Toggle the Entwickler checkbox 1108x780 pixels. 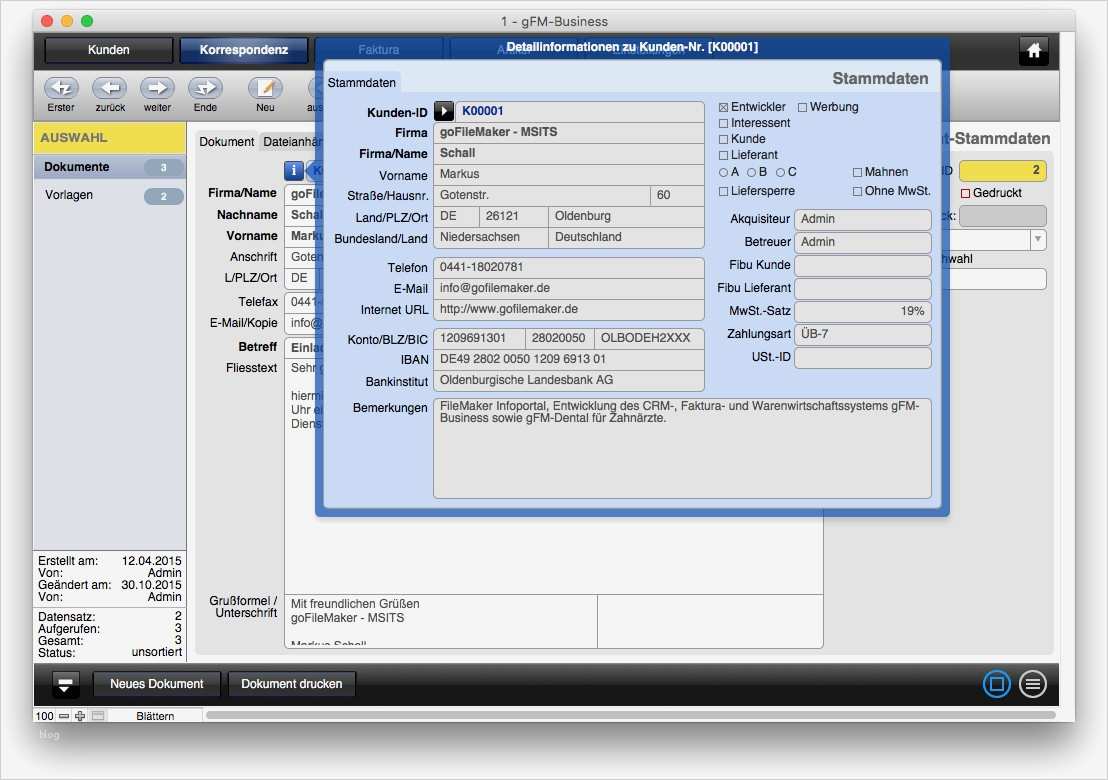(724, 107)
